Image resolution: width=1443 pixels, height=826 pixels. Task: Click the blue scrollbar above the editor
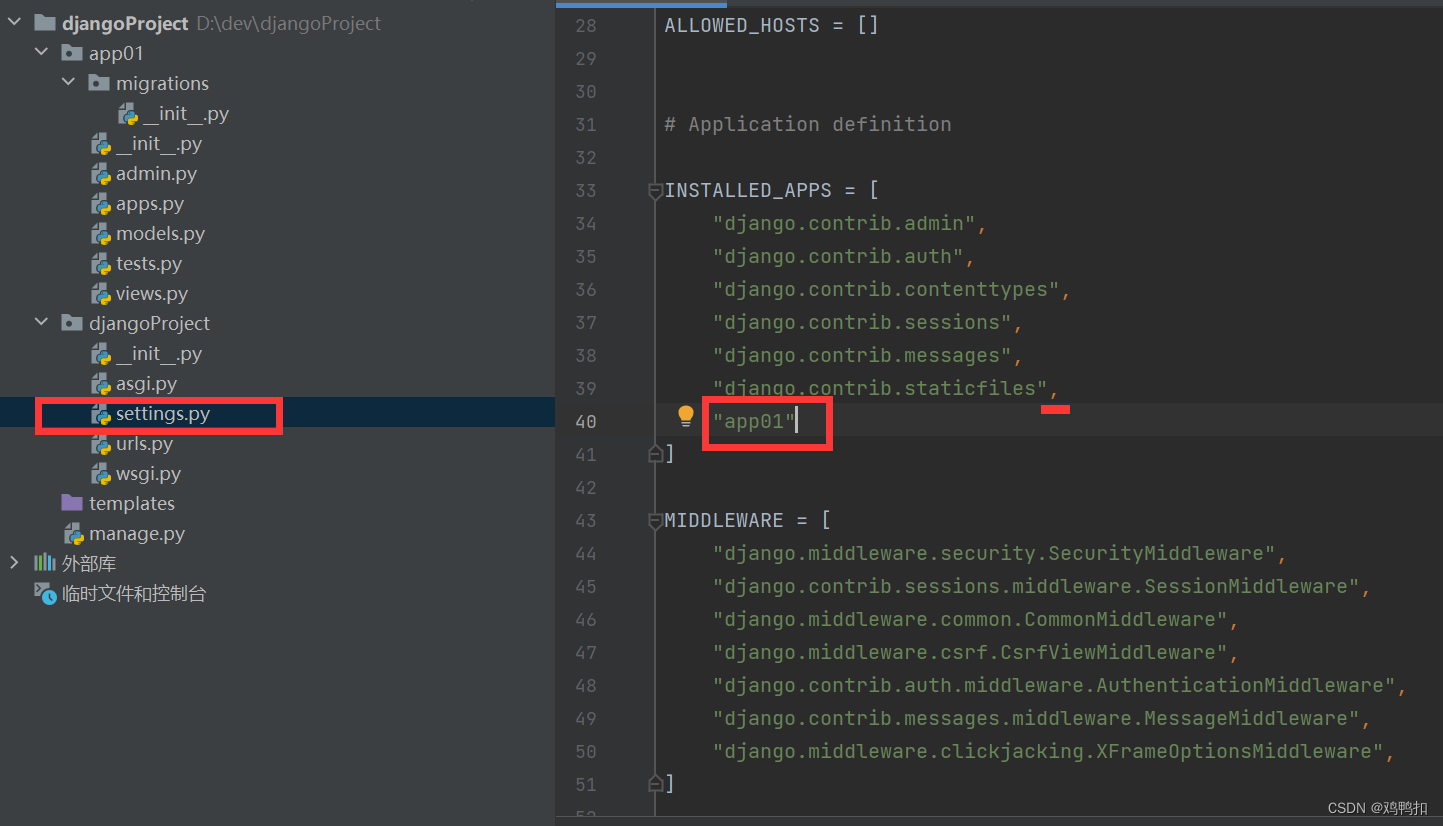[640, 3]
